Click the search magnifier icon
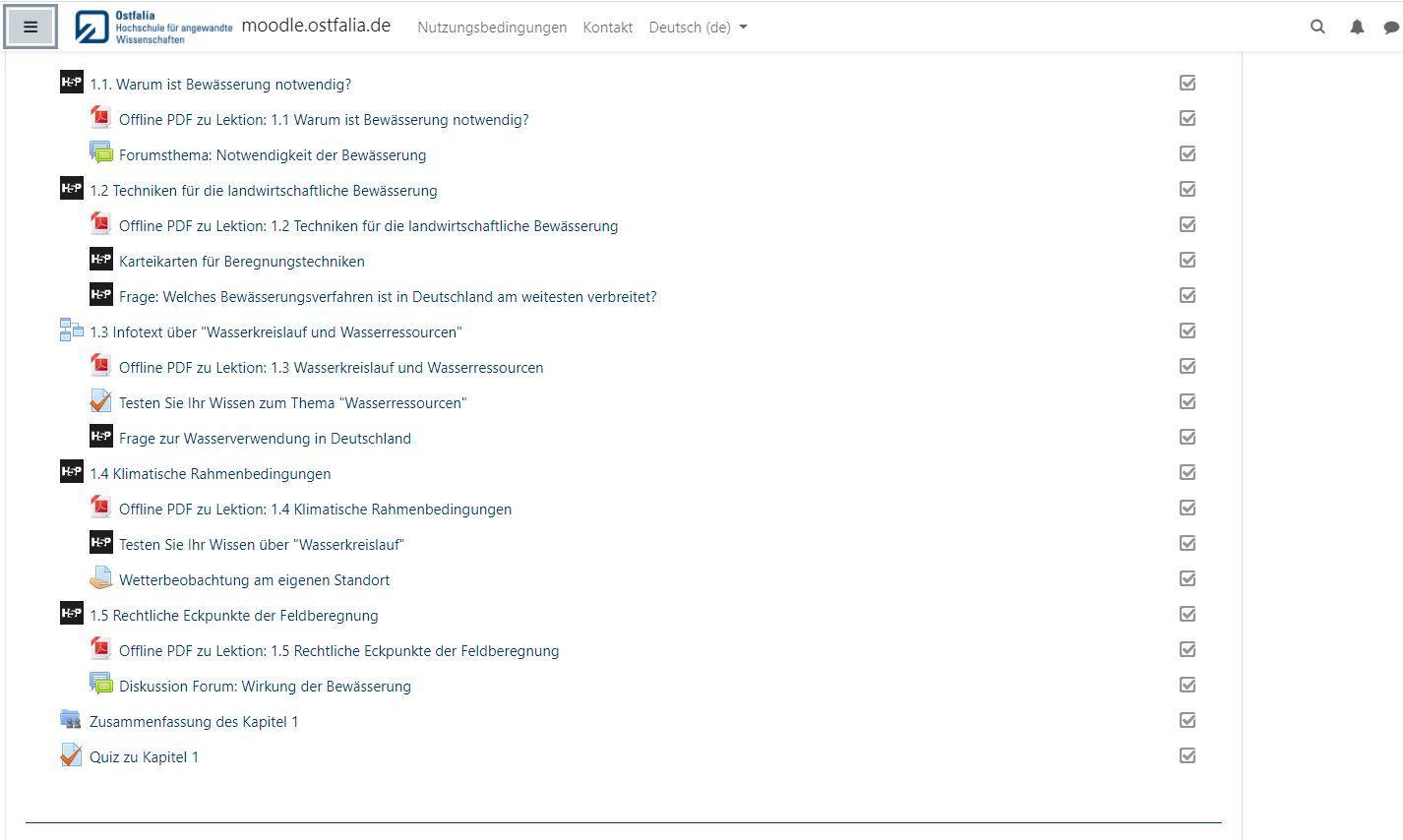1403x840 pixels. [x=1317, y=27]
